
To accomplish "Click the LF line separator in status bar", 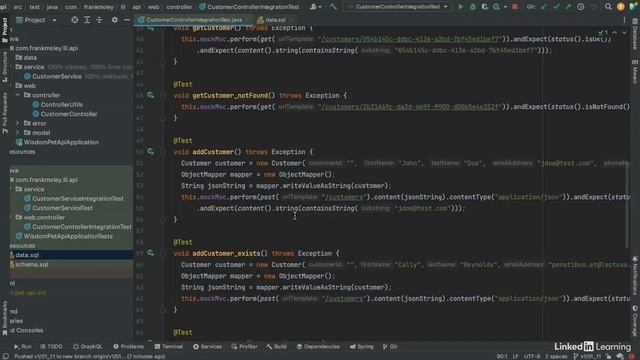I will pyautogui.click(x=516, y=356).
